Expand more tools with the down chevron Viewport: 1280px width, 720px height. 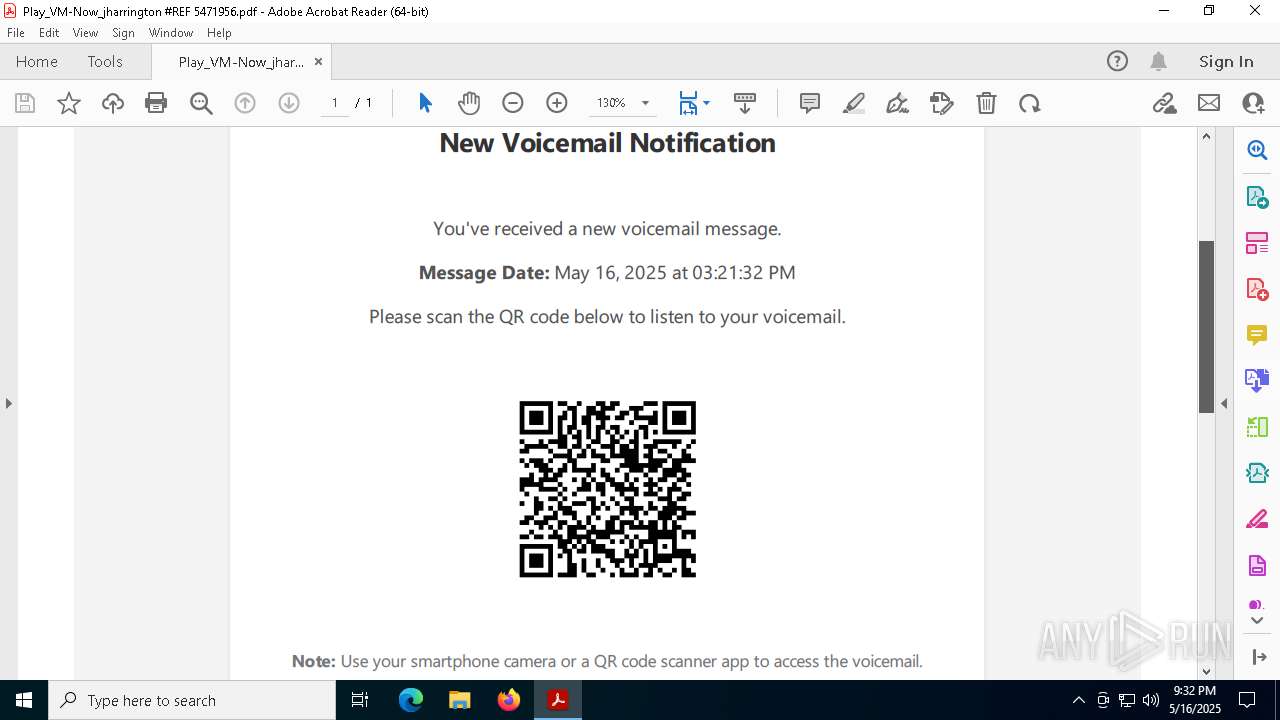[x=1257, y=621]
